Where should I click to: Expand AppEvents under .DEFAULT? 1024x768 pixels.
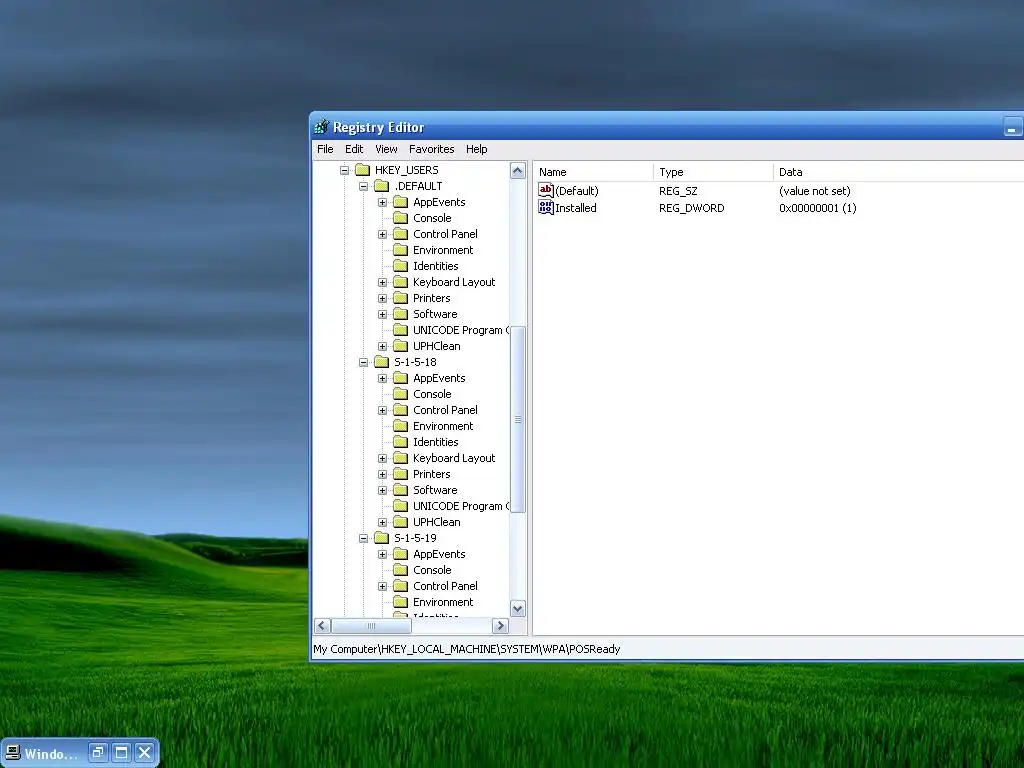[383, 202]
